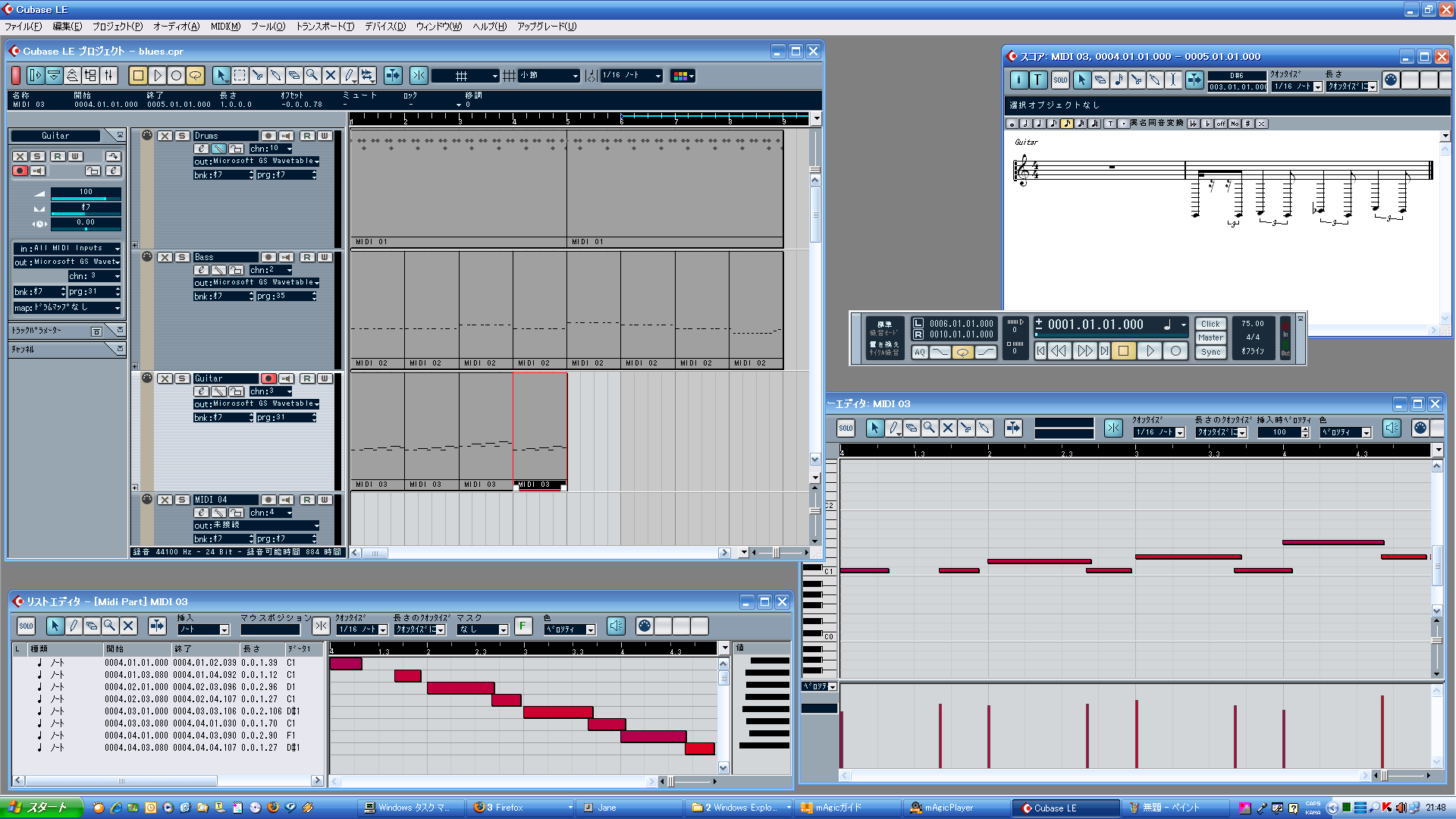Click the Mute X tool in project toolbar

(331, 76)
